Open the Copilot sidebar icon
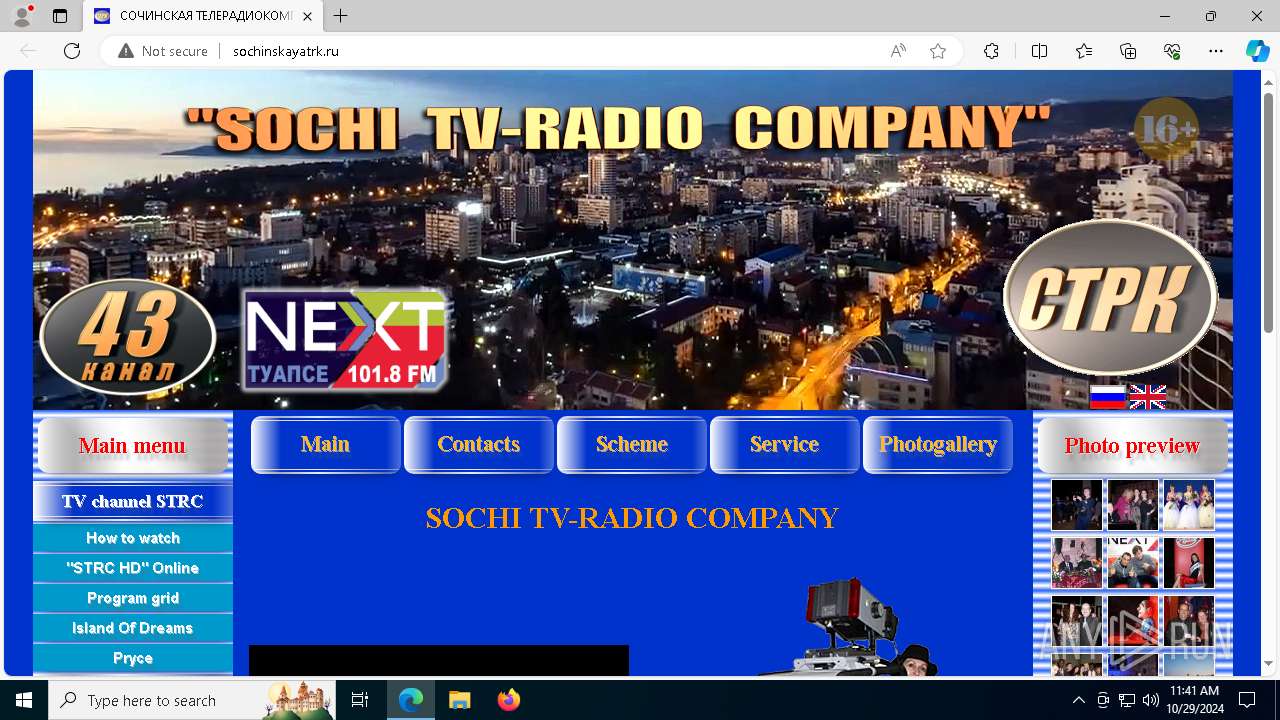 tap(1257, 51)
